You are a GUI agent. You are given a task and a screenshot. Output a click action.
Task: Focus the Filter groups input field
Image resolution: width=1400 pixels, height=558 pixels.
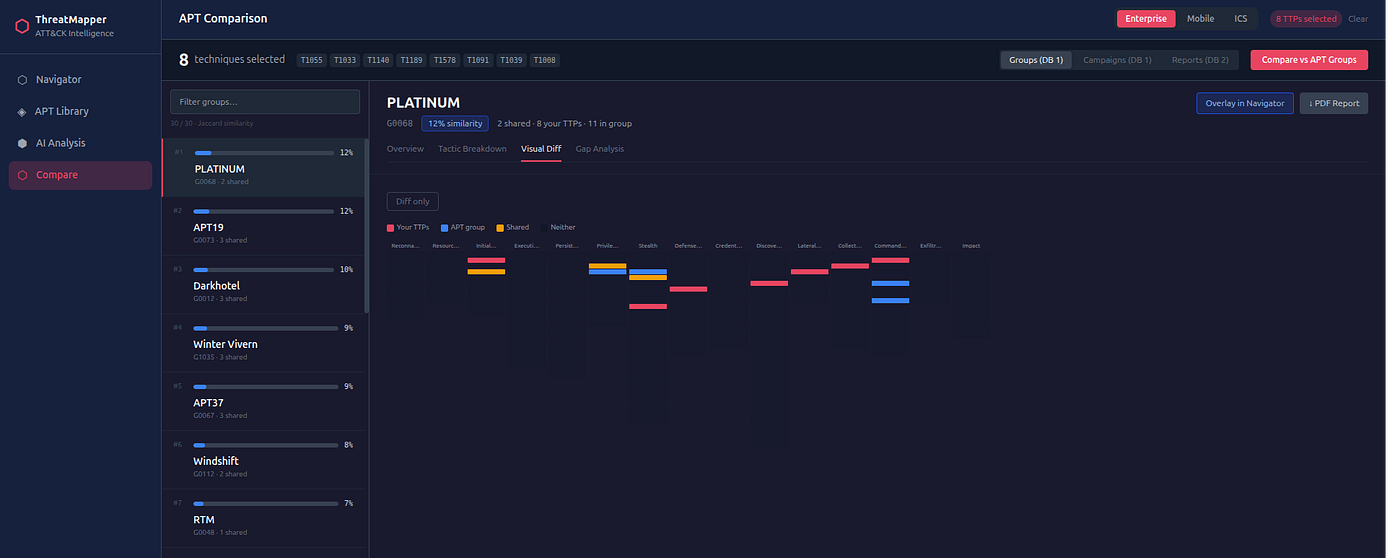[x=265, y=102]
